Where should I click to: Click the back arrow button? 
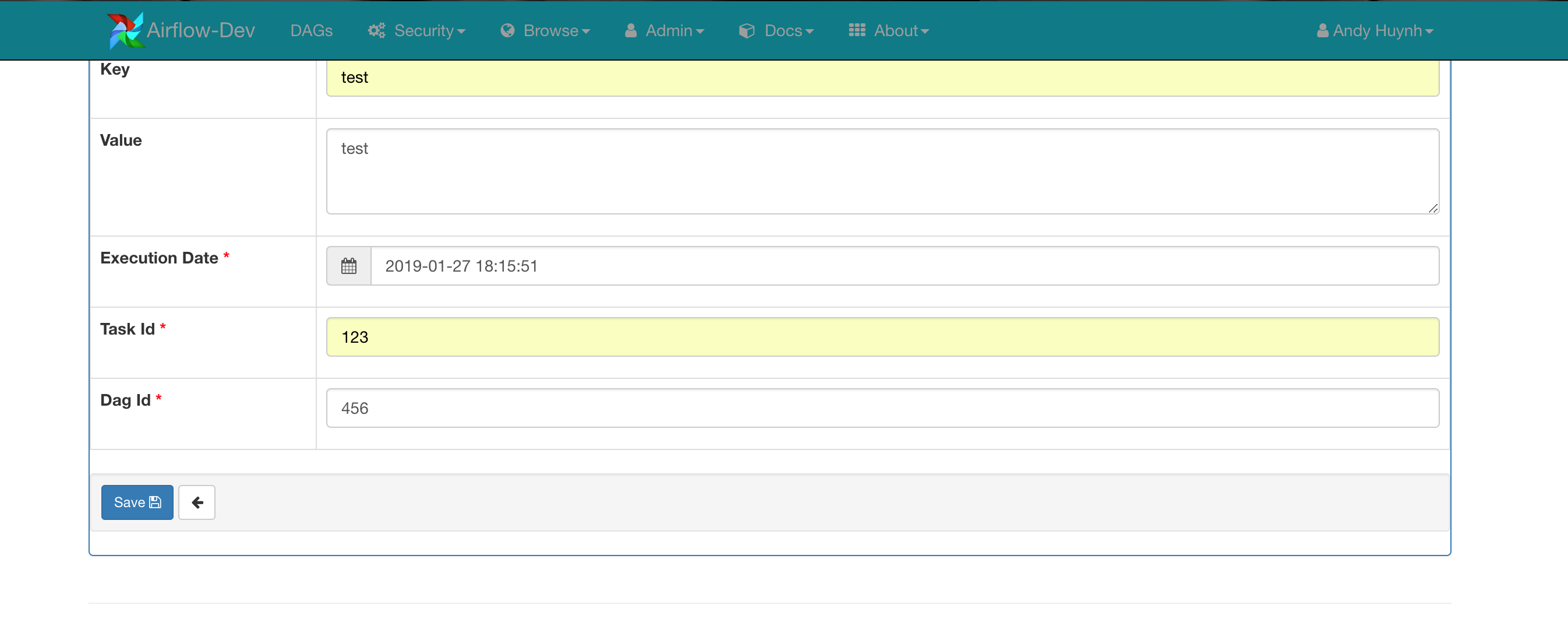(197, 502)
